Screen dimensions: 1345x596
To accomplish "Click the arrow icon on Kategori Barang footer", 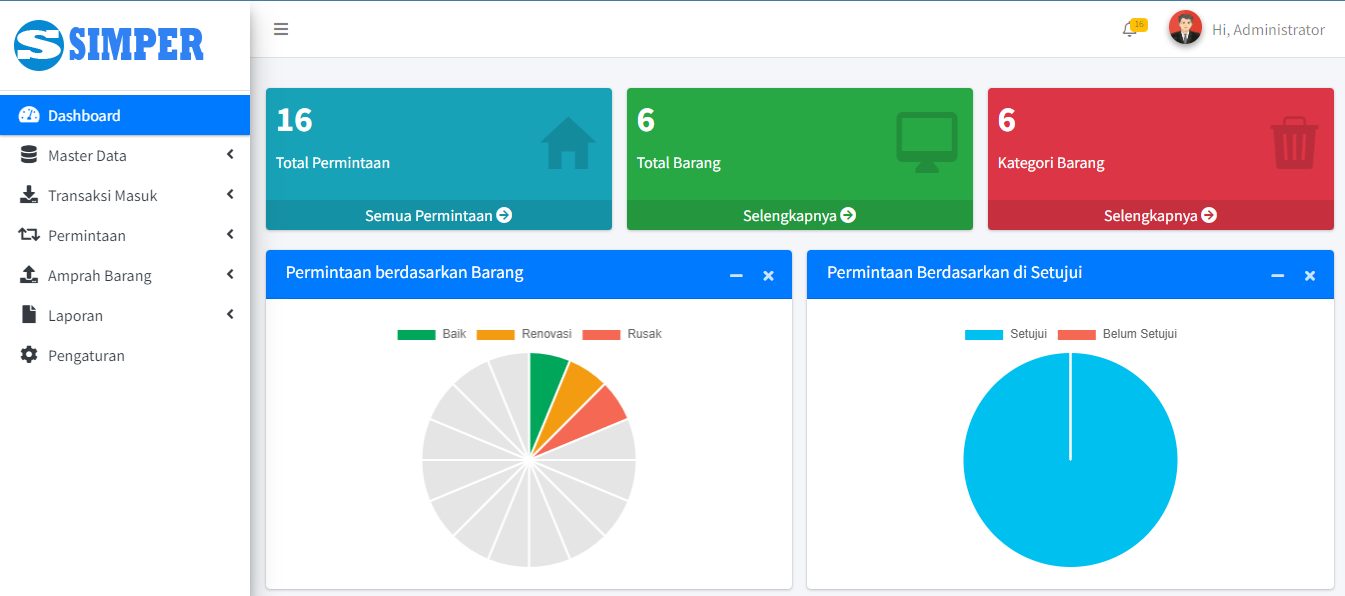I will coord(1209,215).
